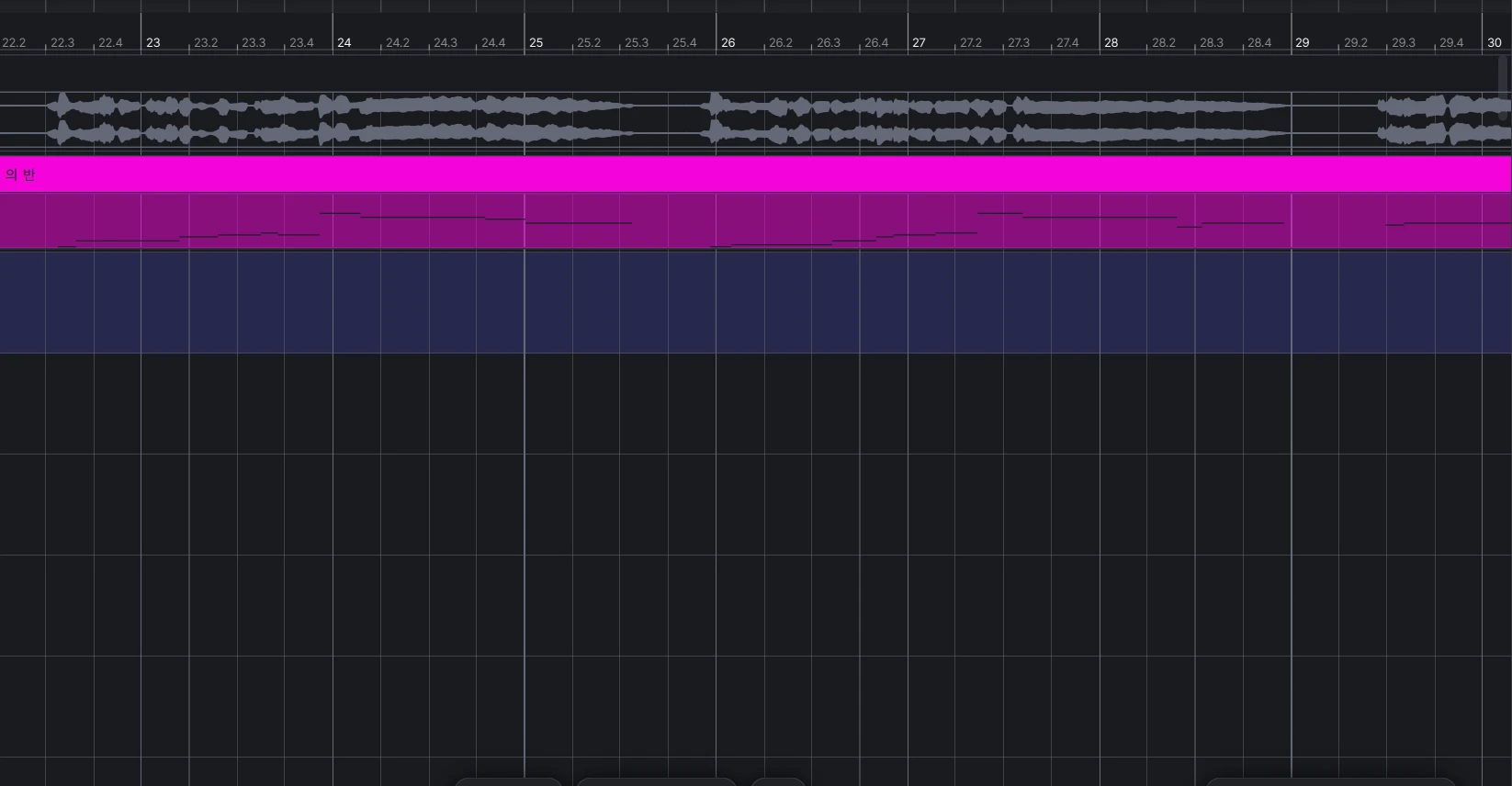Click the dark blue parameter lane below the clip
The height and width of the screenshot is (786, 1512).
tap(755, 302)
